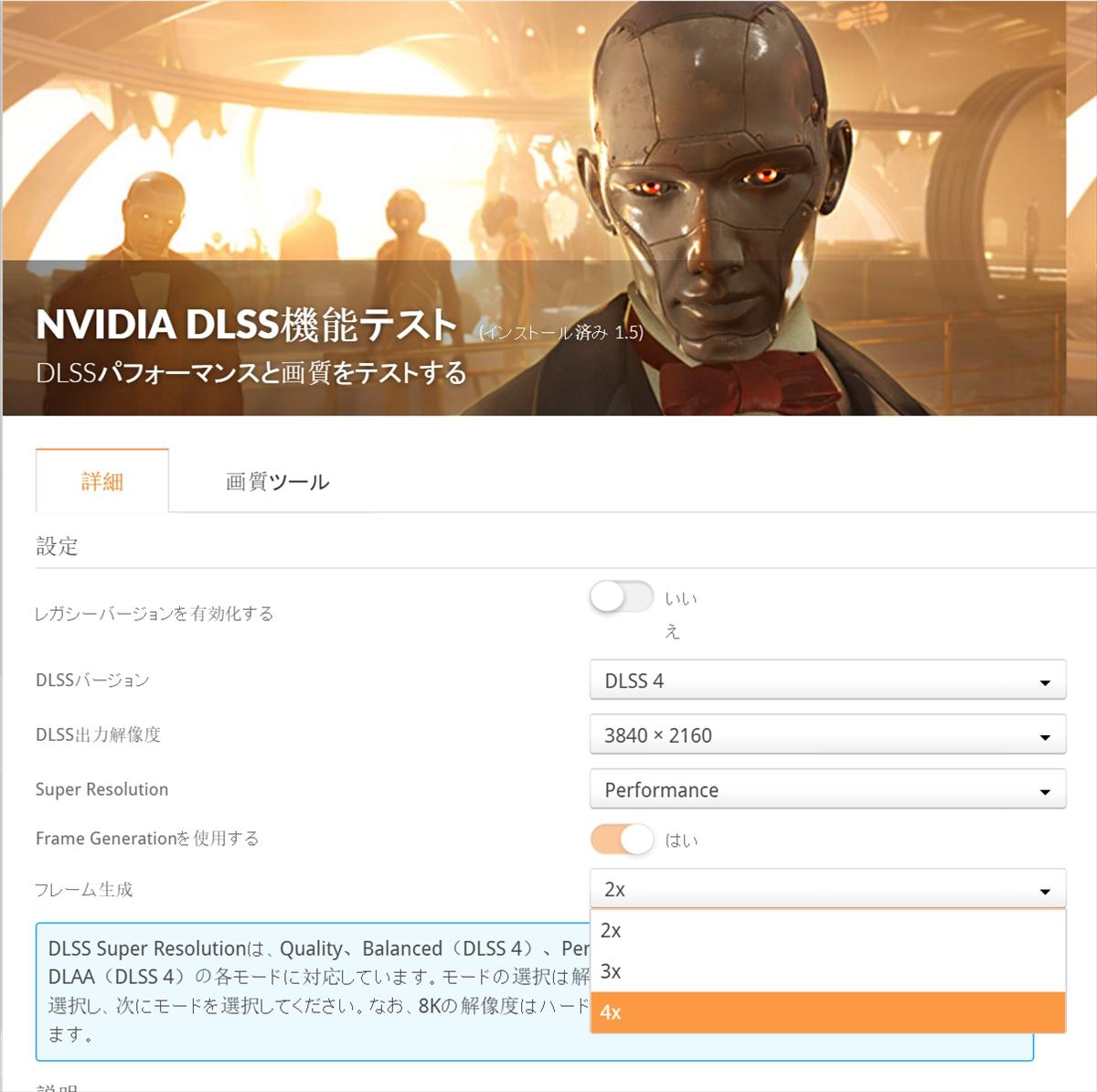The image size is (1097, 1092).
Task: Open the Super Resolution box showing Performance
Action: click(827, 789)
